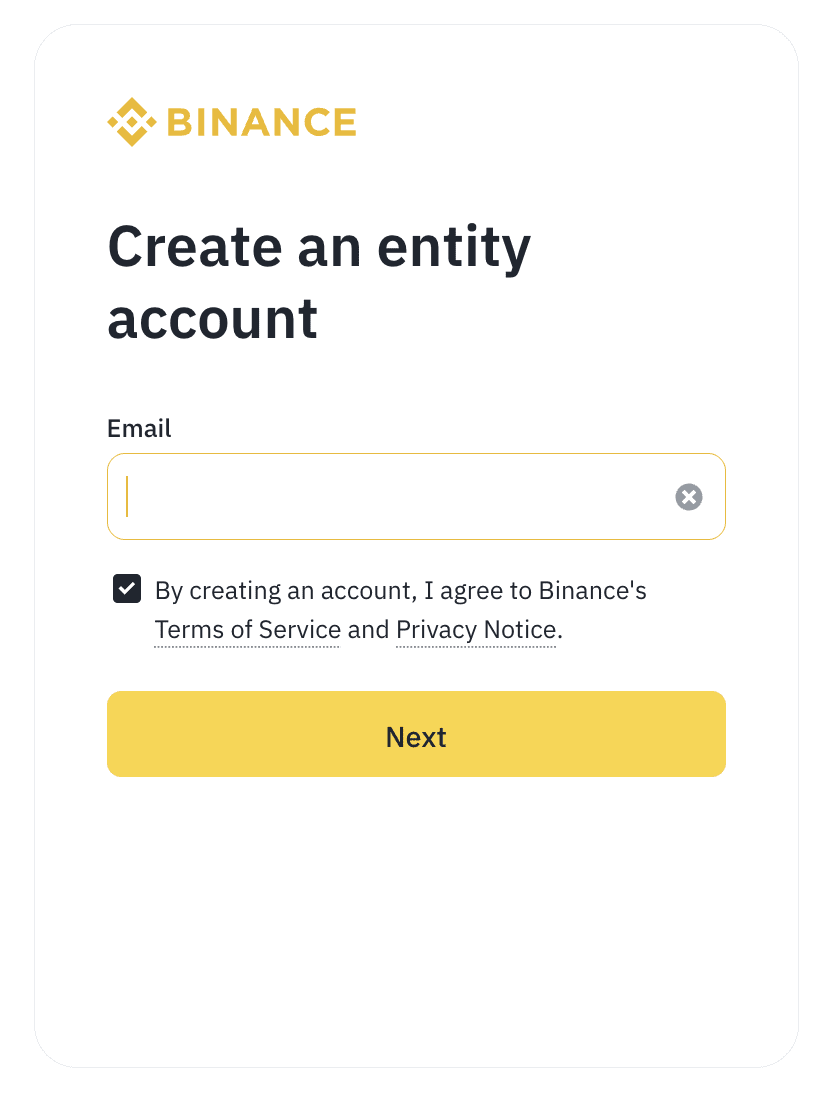Open the Terms of Service link
Screen dimensions: 830x1098
(x=247, y=630)
